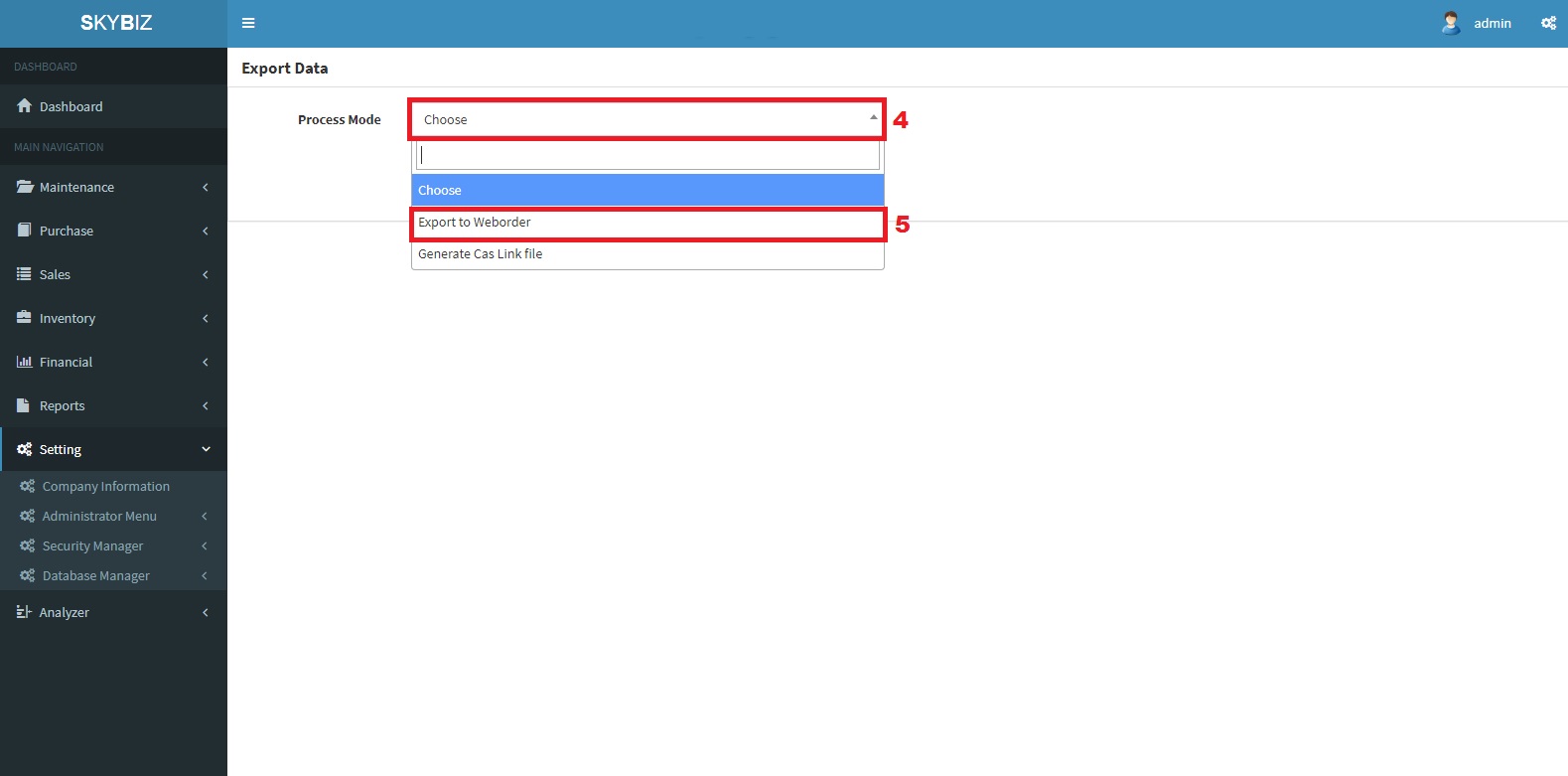Click the Sales list icon

(x=25, y=274)
